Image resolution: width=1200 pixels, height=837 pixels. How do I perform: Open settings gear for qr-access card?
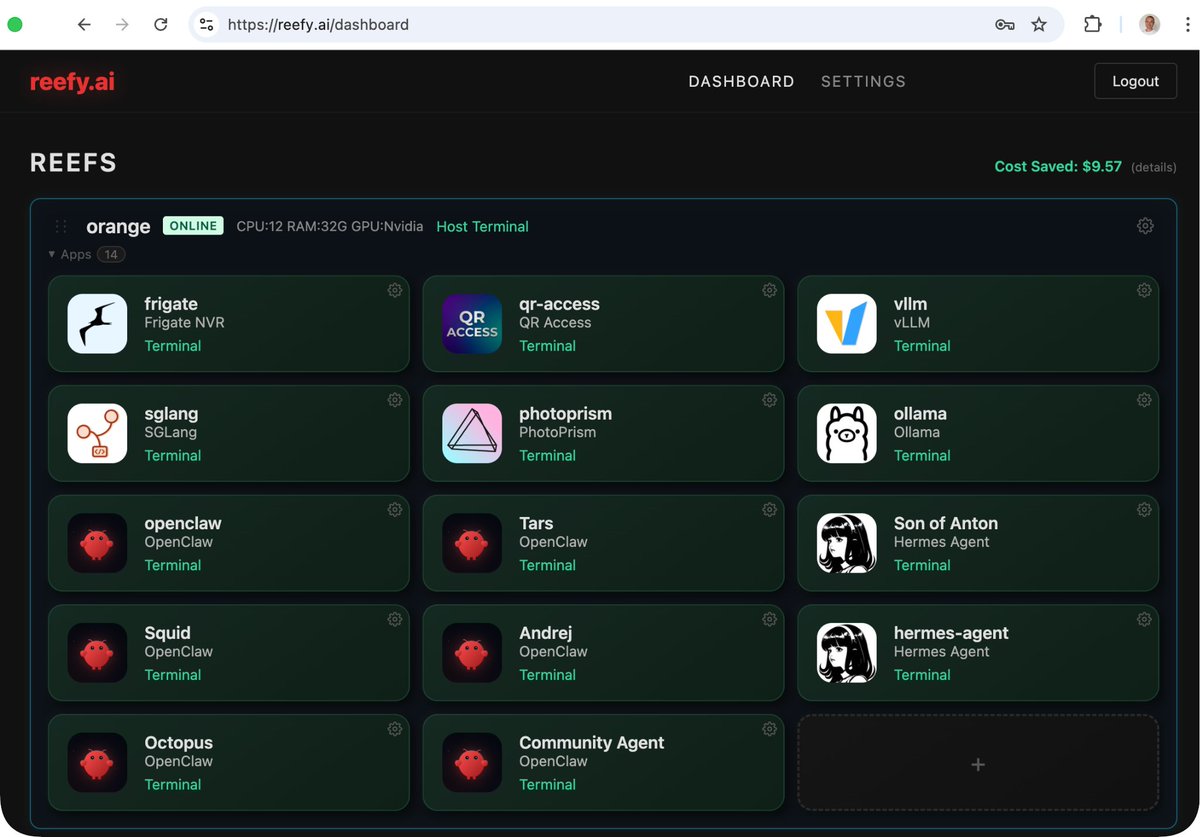coord(769,290)
